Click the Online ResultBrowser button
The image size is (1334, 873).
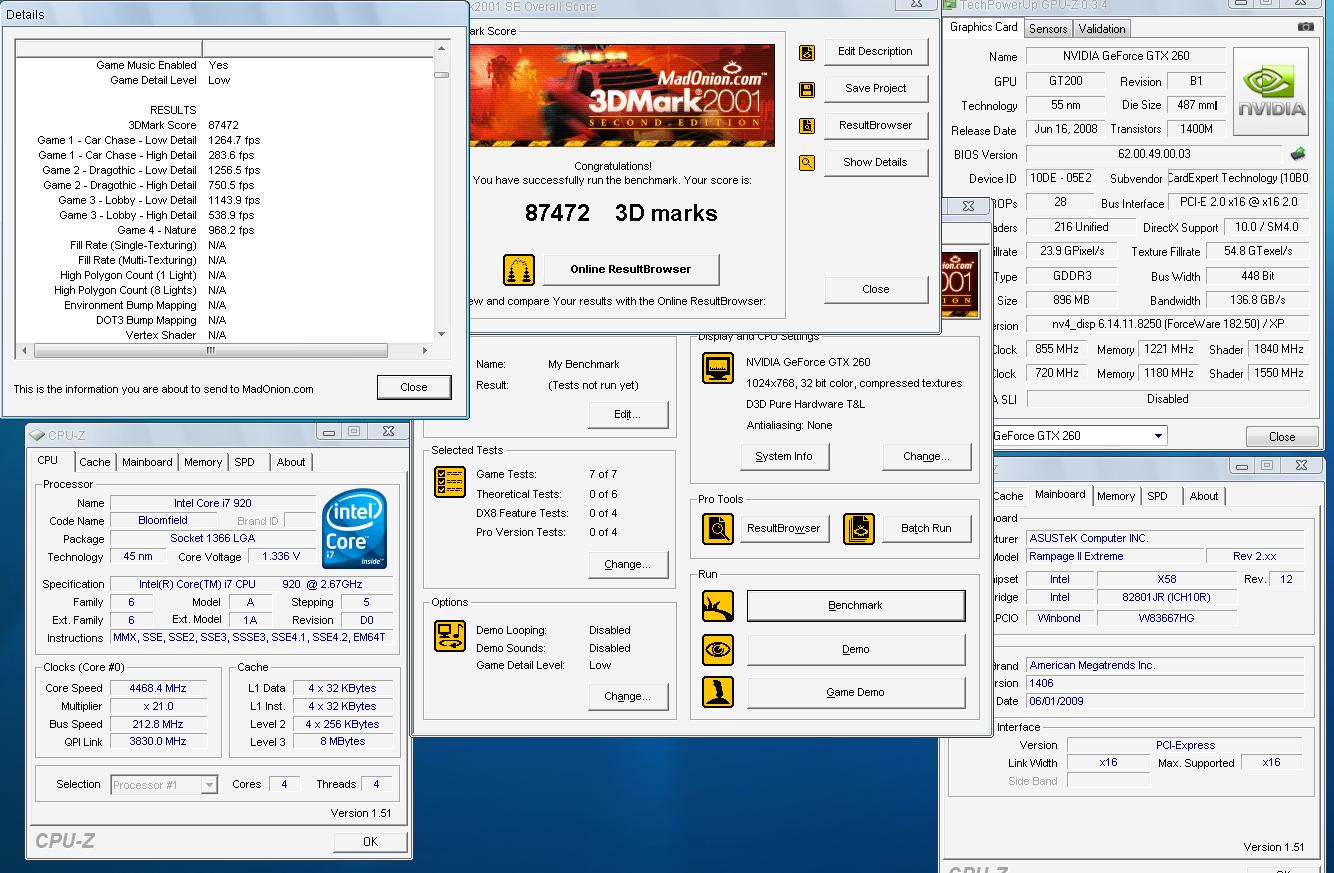pyautogui.click(x=631, y=270)
